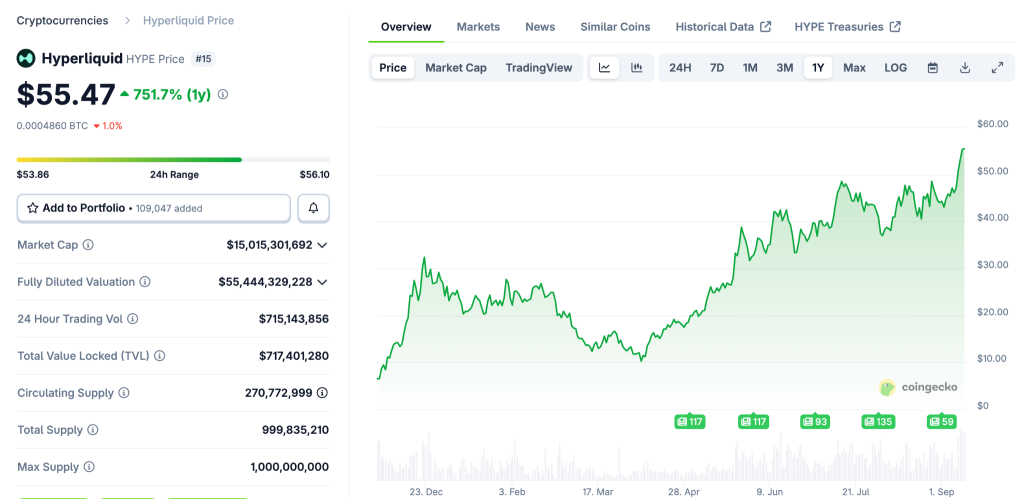Screen dimensions: 1024x499
Task: Click info icon beside 751.7% (1y)
Action: tap(223, 95)
